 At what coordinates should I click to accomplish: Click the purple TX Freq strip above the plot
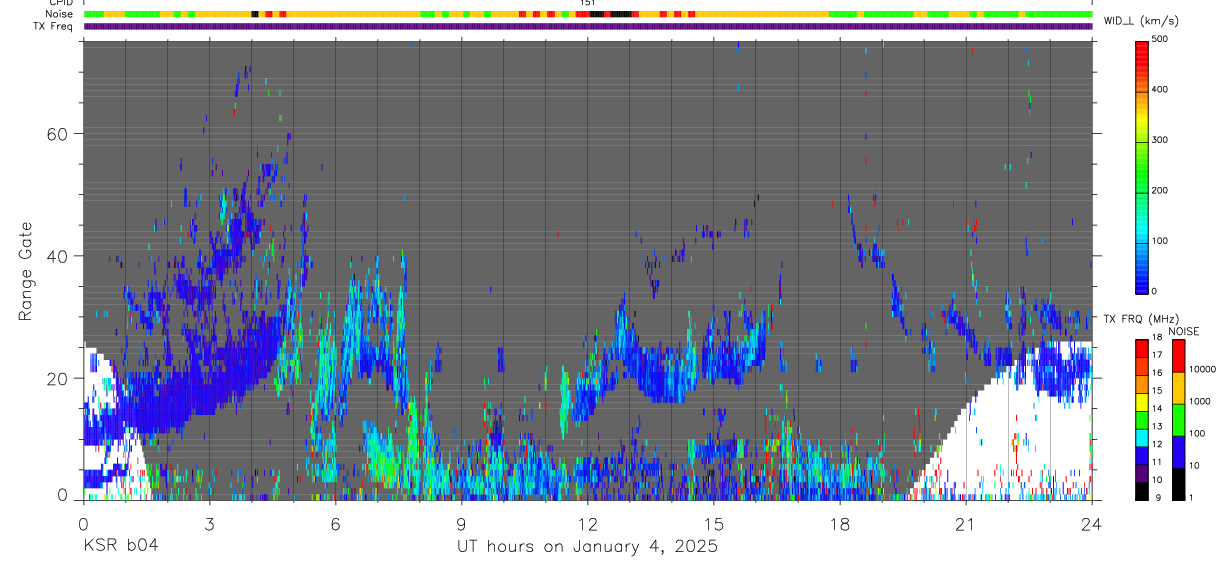coord(588,26)
